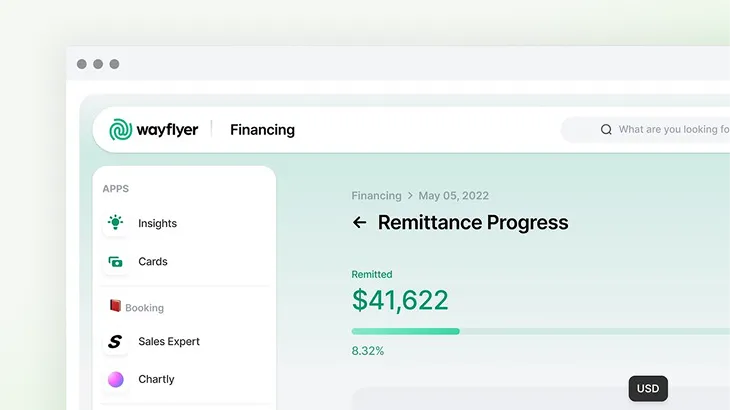Select Cards in the Apps sidebar
Screen dimensions: 730x410
pyautogui.click(x=153, y=262)
